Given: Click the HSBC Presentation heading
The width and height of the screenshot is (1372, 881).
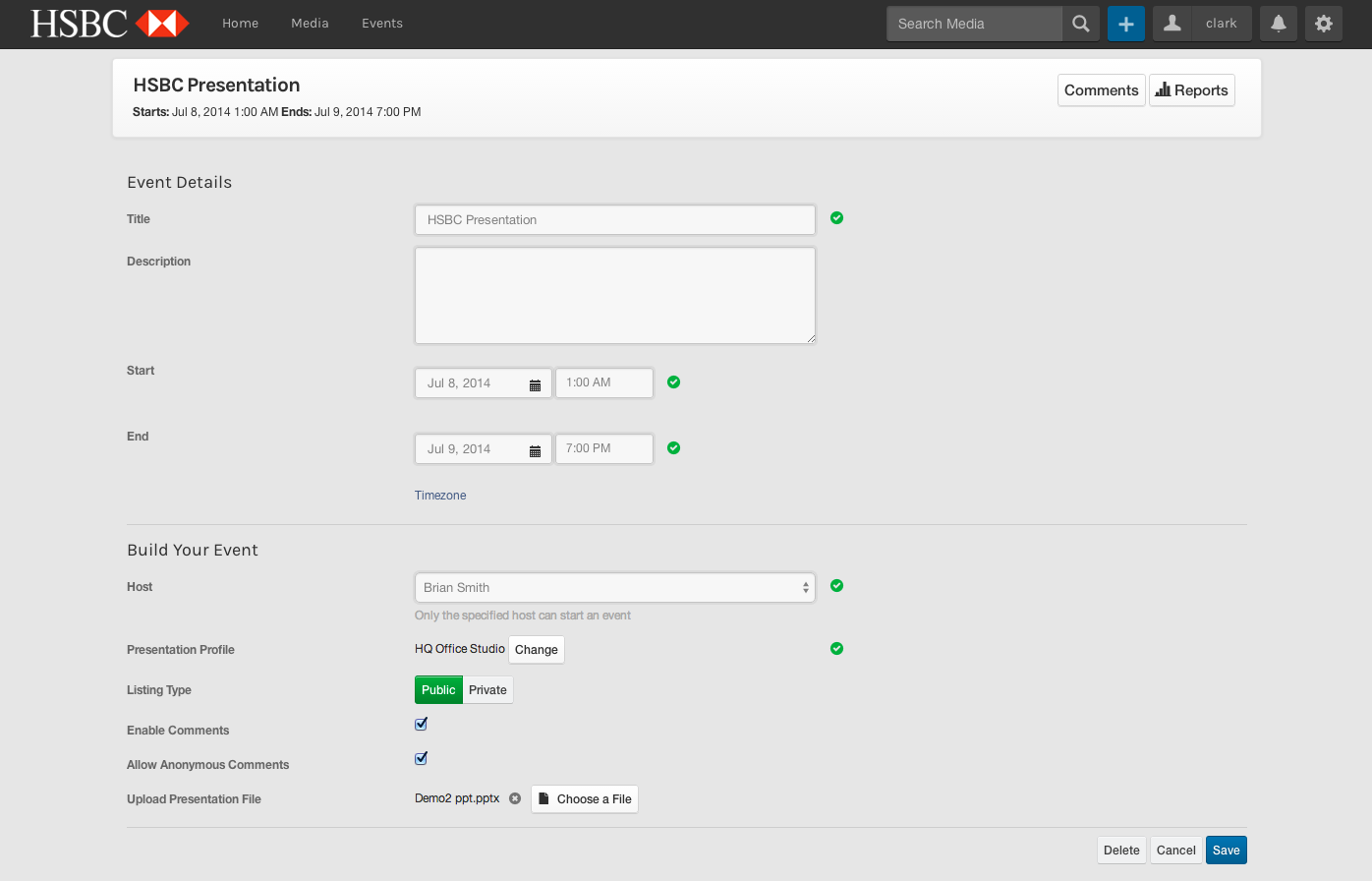Looking at the screenshot, I should [216, 86].
